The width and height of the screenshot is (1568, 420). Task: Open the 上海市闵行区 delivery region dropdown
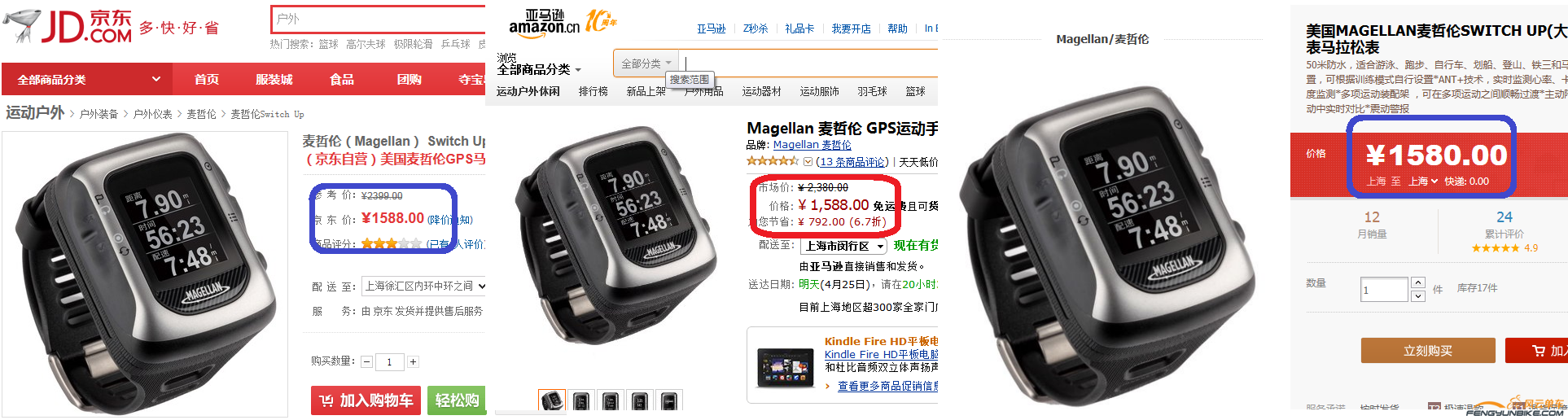pos(843,246)
